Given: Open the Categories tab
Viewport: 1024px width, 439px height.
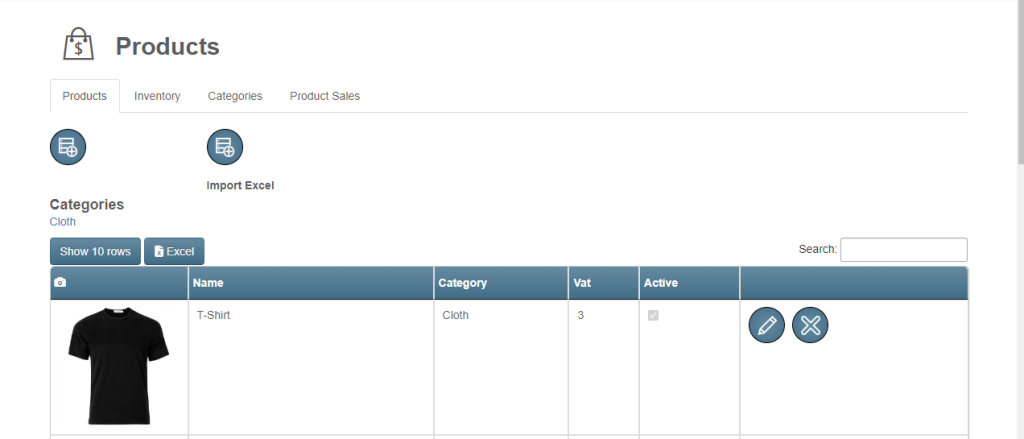Looking at the screenshot, I should click(235, 96).
